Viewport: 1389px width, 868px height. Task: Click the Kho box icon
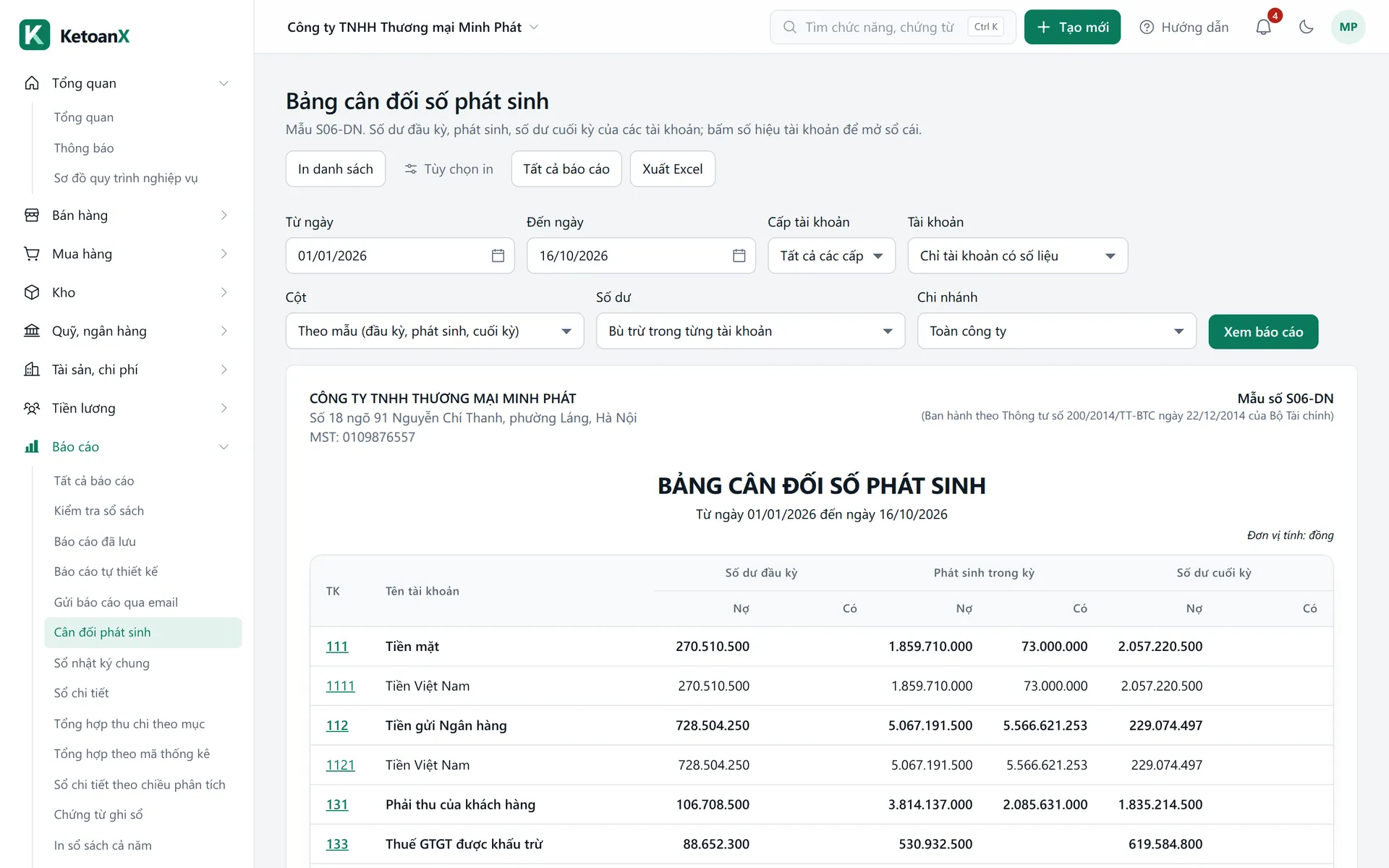pyautogui.click(x=32, y=292)
